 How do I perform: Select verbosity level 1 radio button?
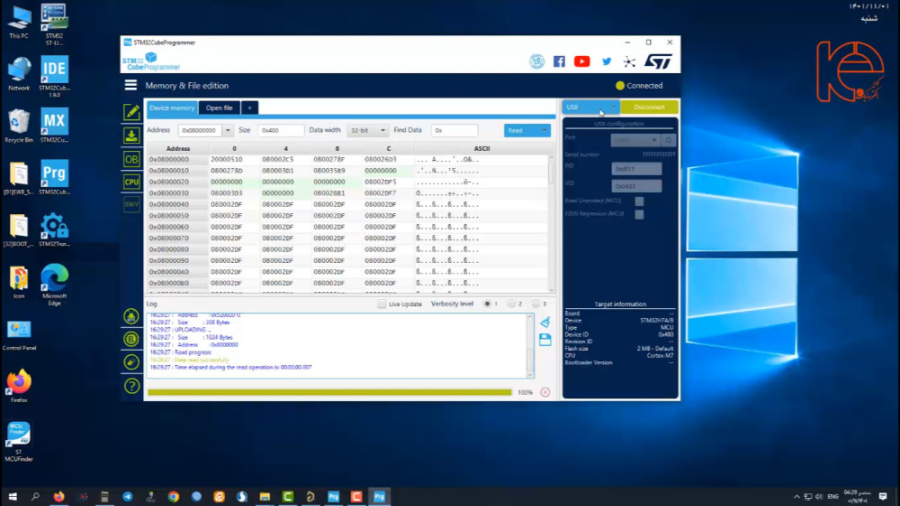pos(487,304)
